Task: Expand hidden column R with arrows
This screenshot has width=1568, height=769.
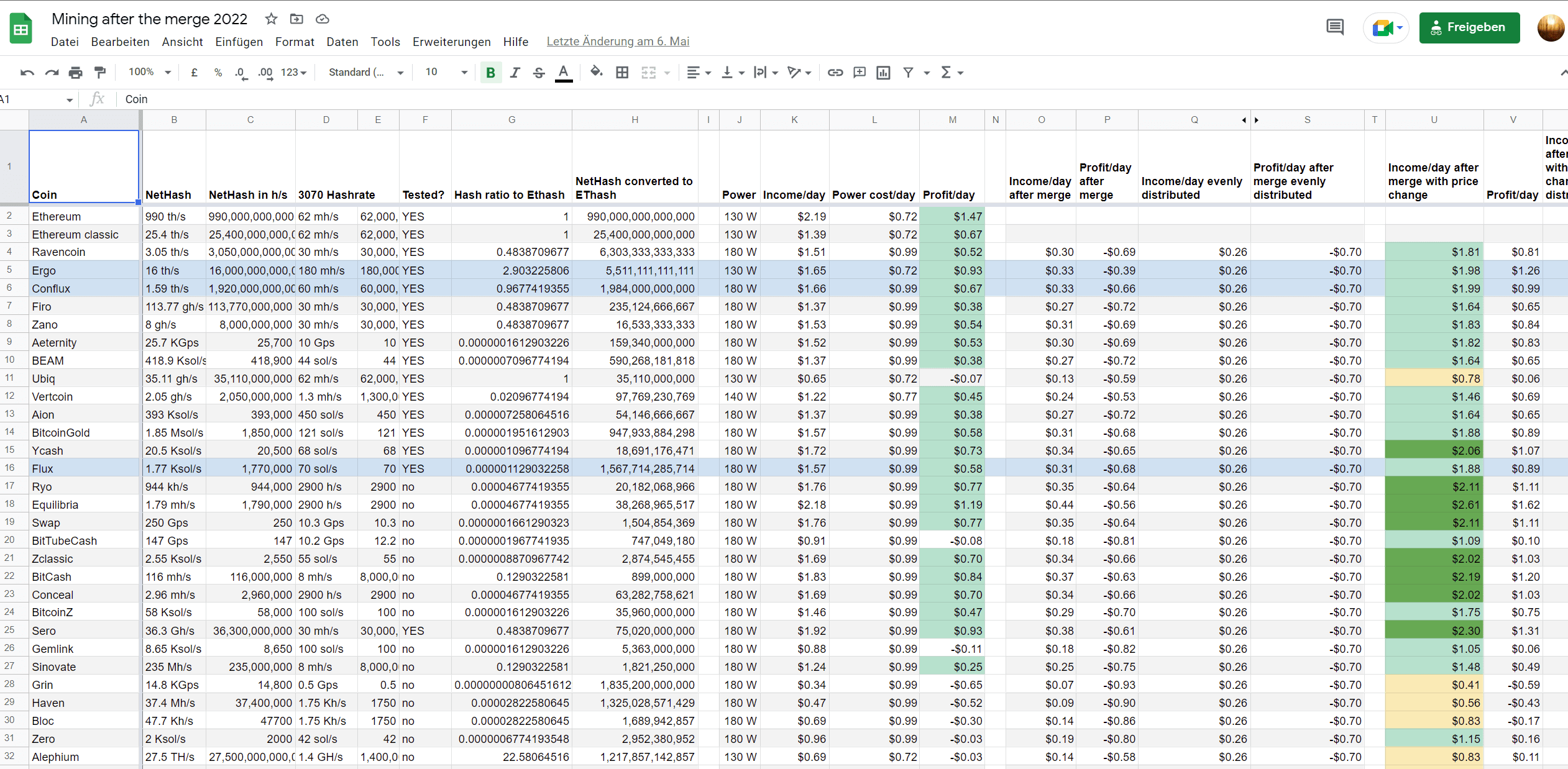Action: 1250,120
